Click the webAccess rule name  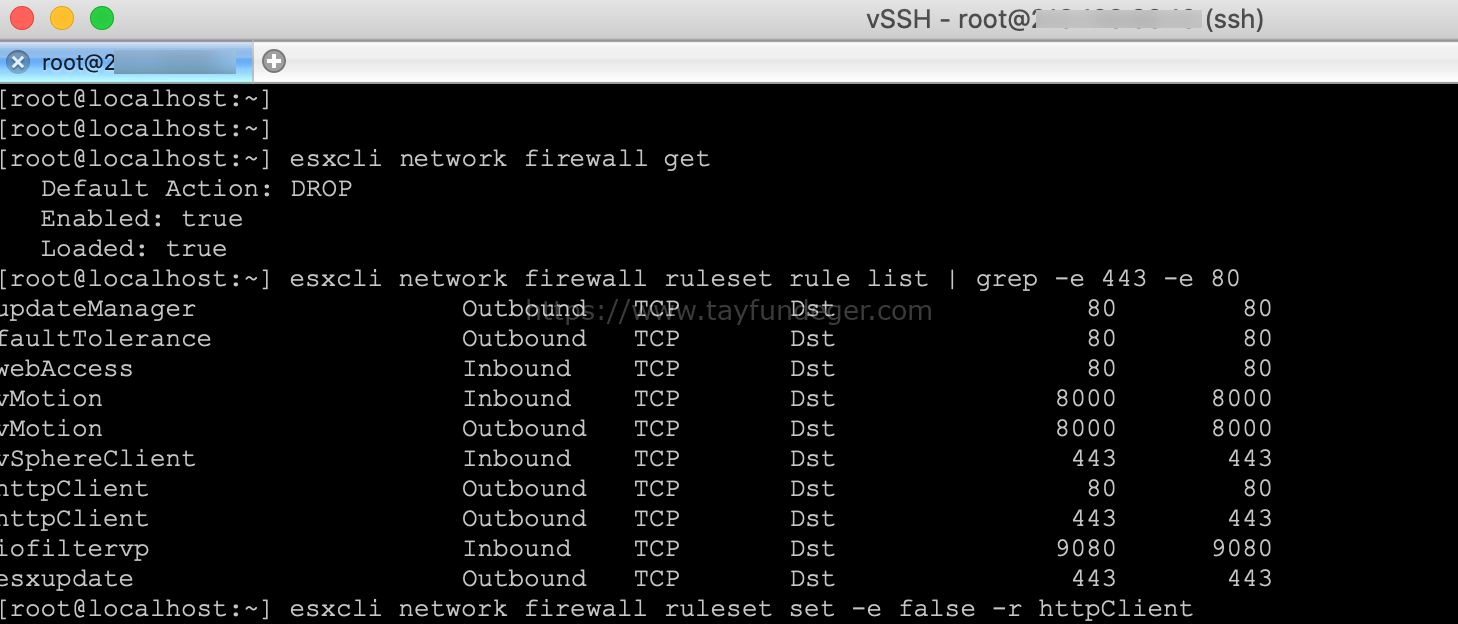tap(66, 369)
